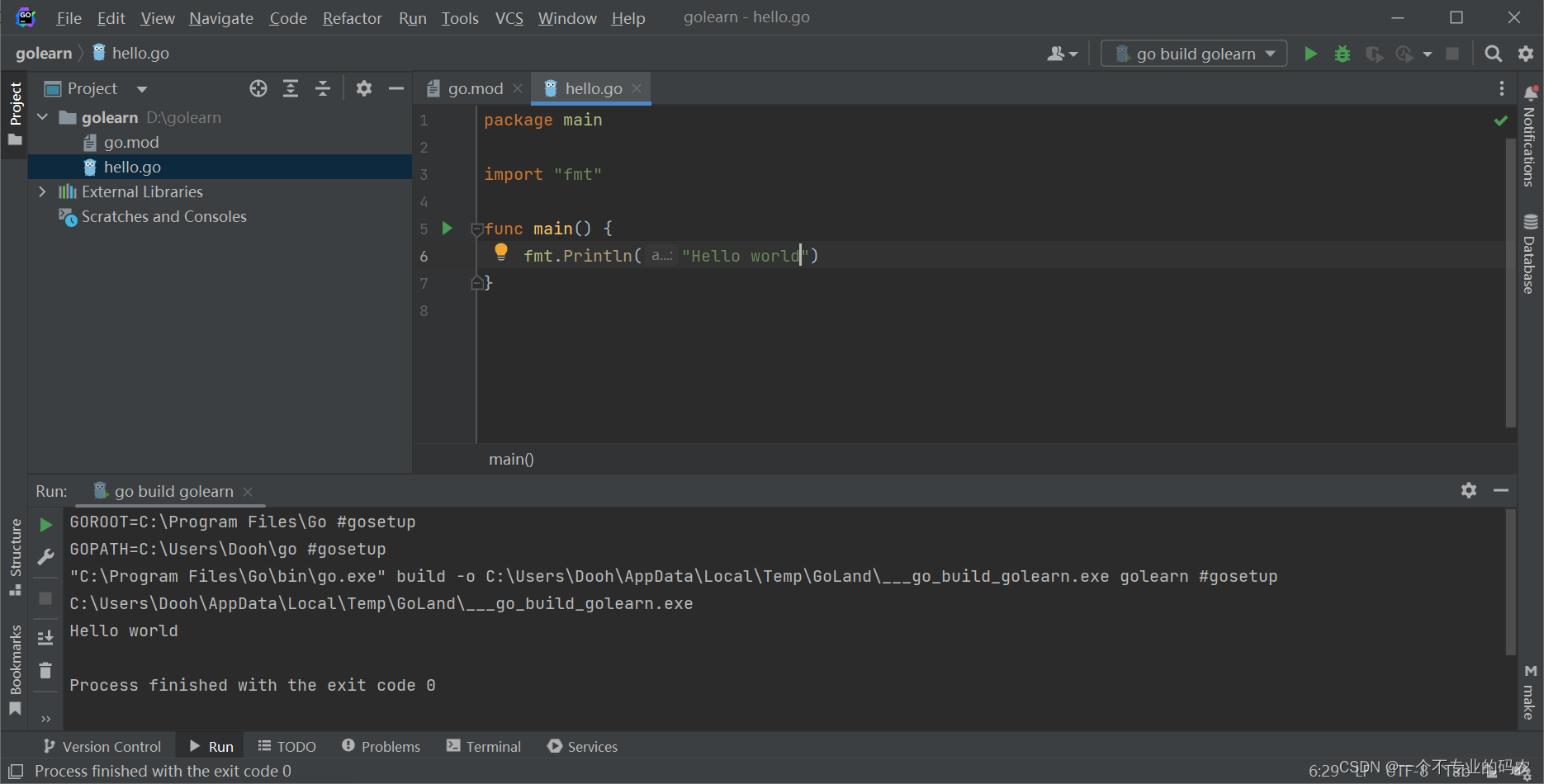This screenshot has height=784, width=1544.
Task: Open Run panel settings gear
Action: click(x=1469, y=490)
